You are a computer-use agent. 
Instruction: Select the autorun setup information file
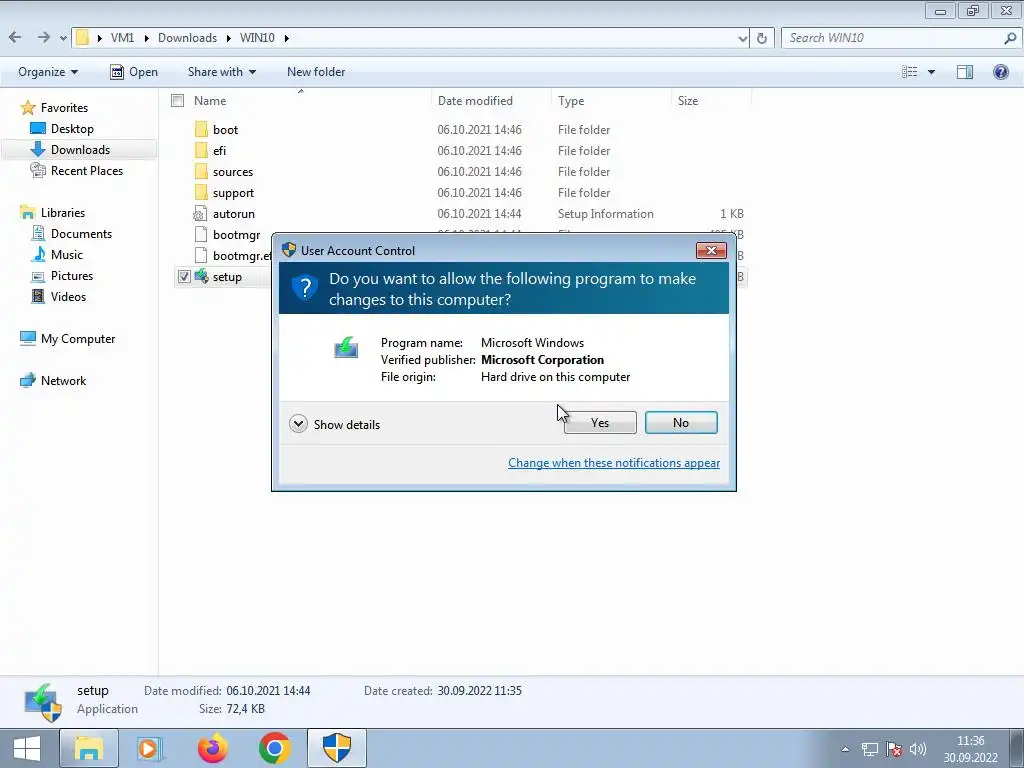tap(234, 214)
